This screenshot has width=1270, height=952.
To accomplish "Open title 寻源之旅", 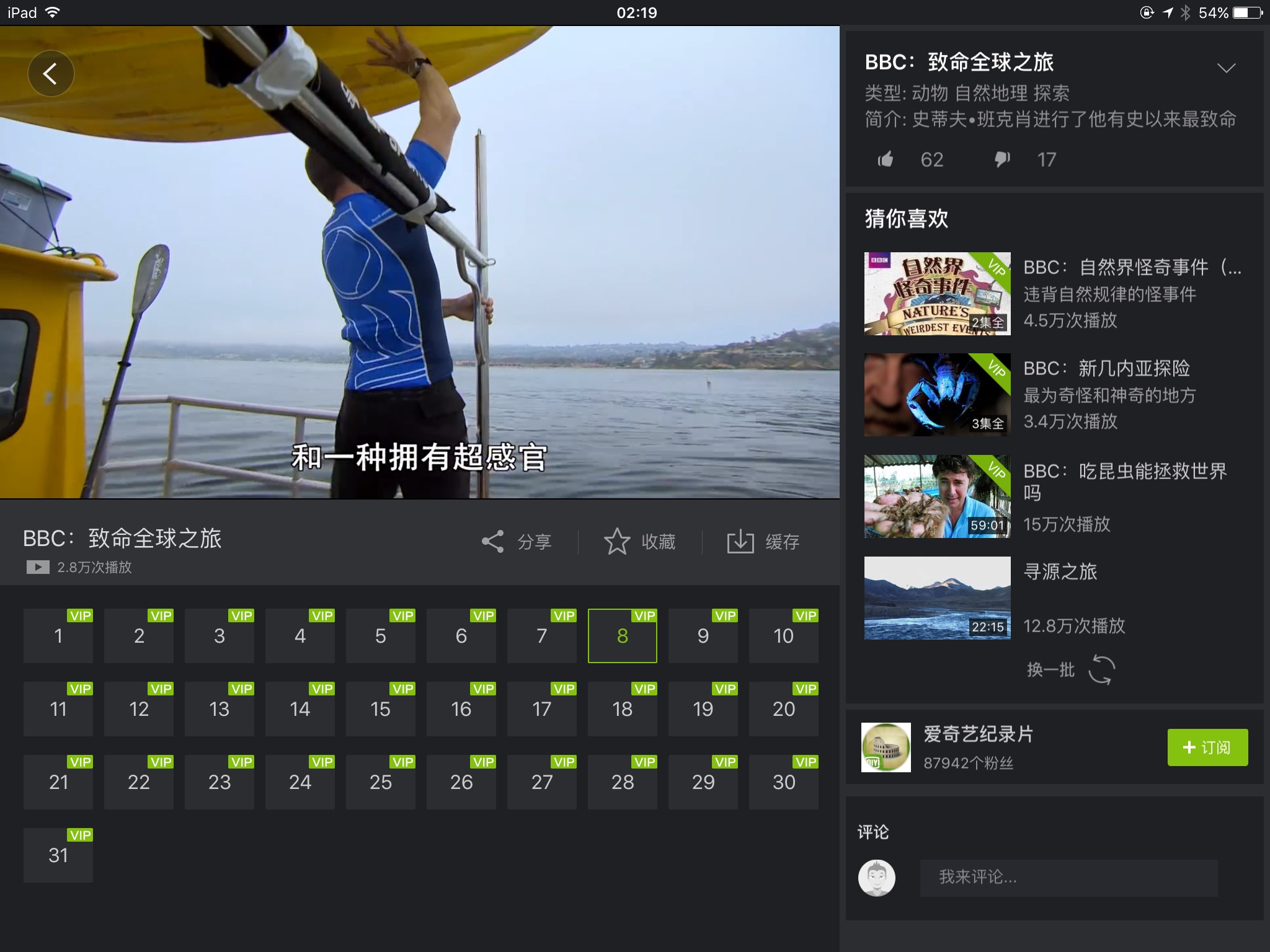I will pos(1060,571).
